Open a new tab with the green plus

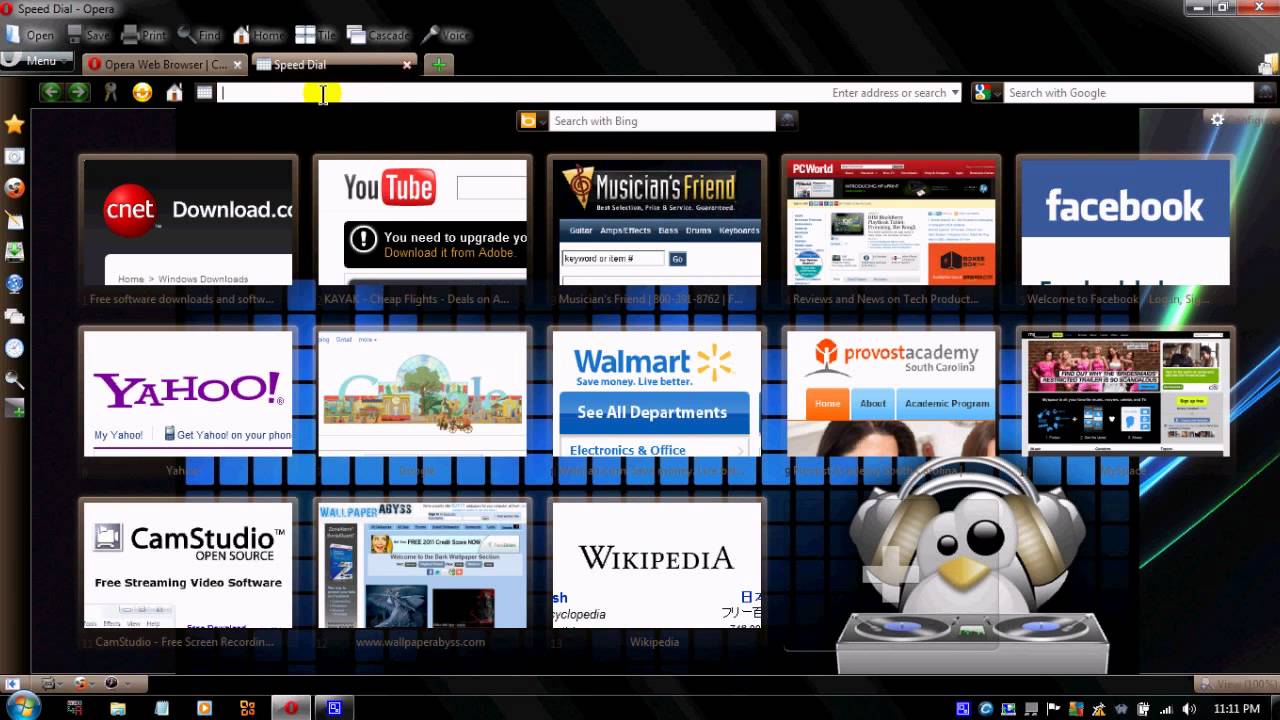point(438,64)
